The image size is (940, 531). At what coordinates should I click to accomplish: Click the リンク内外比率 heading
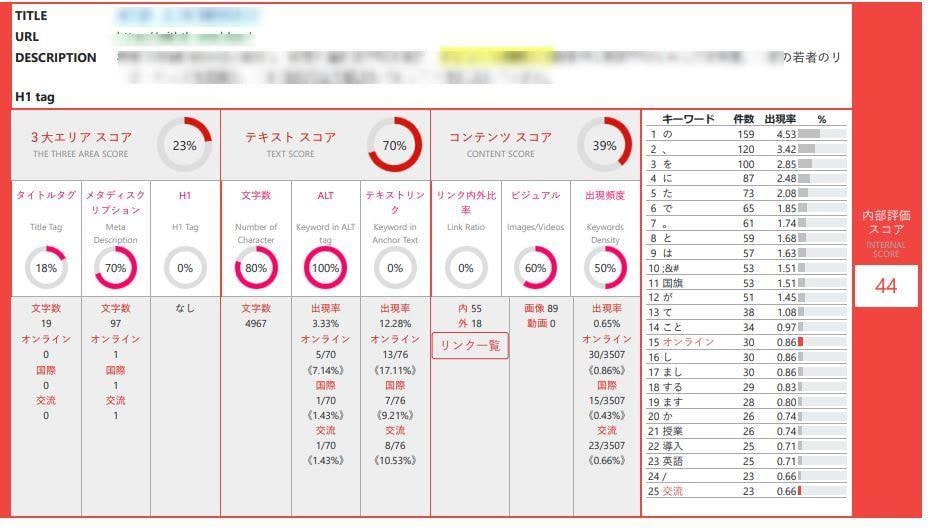[x=466, y=203]
